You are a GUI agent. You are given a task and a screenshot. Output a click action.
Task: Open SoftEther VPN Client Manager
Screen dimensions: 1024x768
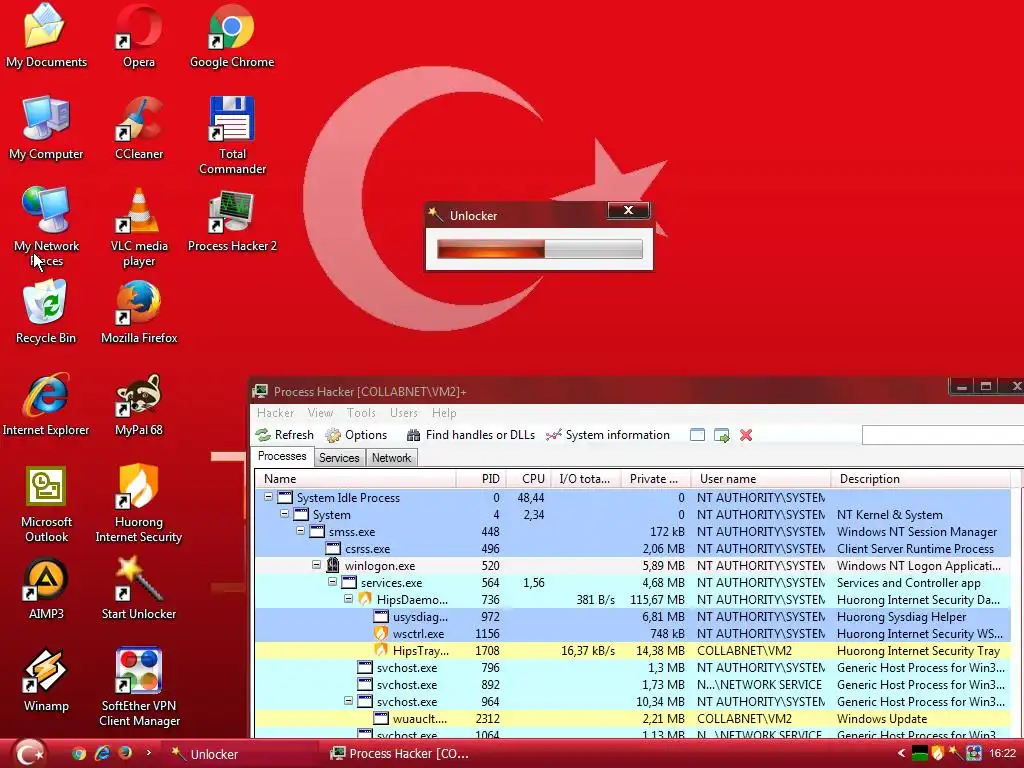(138, 688)
